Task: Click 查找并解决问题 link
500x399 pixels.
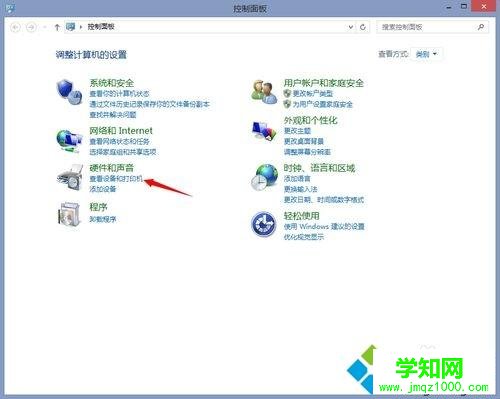Action: pos(113,115)
